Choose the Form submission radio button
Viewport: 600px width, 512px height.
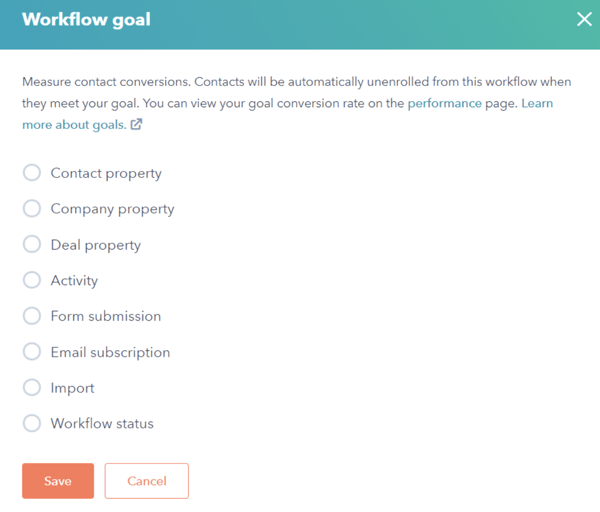pyautogui.click(x=32, y=316)
